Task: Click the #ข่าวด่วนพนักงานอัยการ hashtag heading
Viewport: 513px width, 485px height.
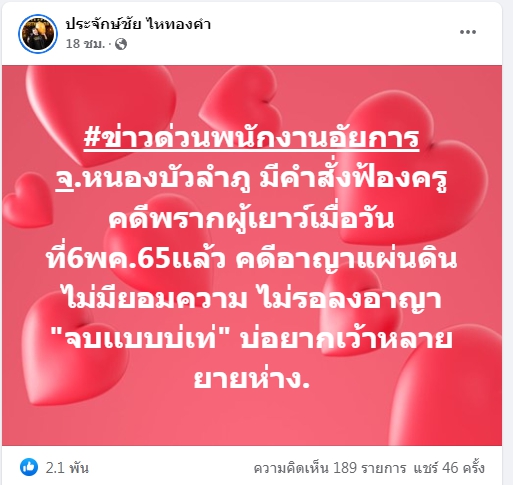Action: point(251,137)
